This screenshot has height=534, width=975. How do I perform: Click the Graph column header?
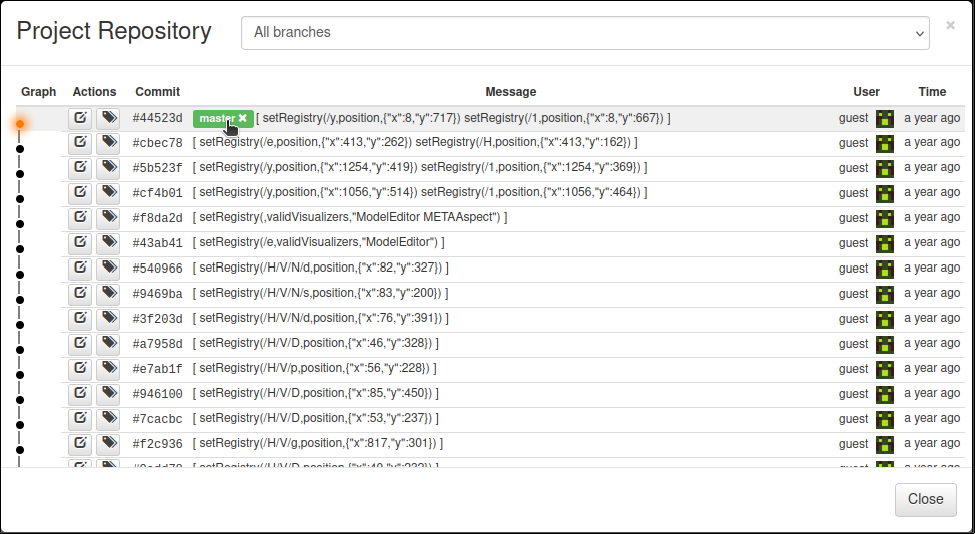coord(39,91)
